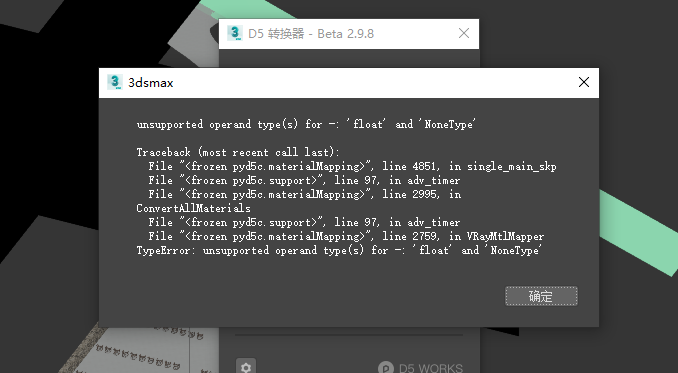Click the first 'unsupported operand type(s)' message line
This screenshot has width=678, height=373.
coord(306,124)
